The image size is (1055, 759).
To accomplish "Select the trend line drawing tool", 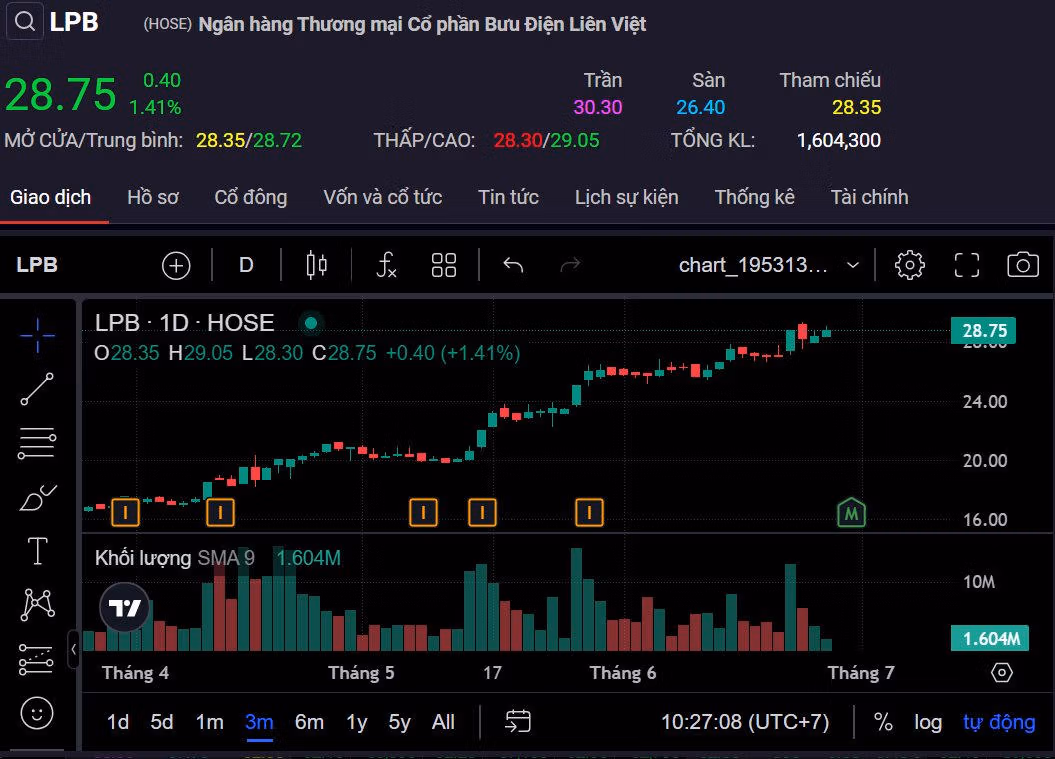I will [x=38, y=389].
